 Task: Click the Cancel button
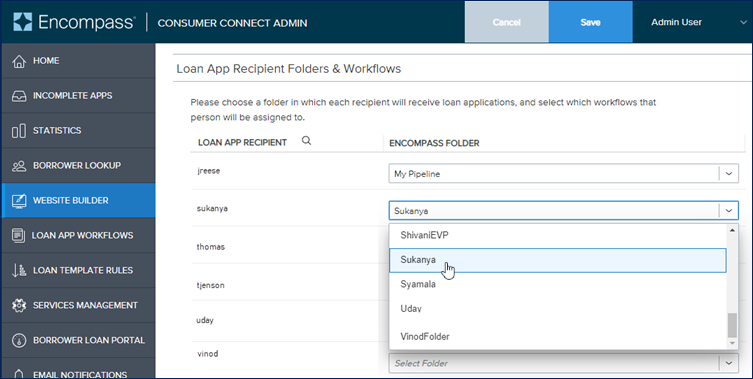pyautogui.click(x=507, y=22)
